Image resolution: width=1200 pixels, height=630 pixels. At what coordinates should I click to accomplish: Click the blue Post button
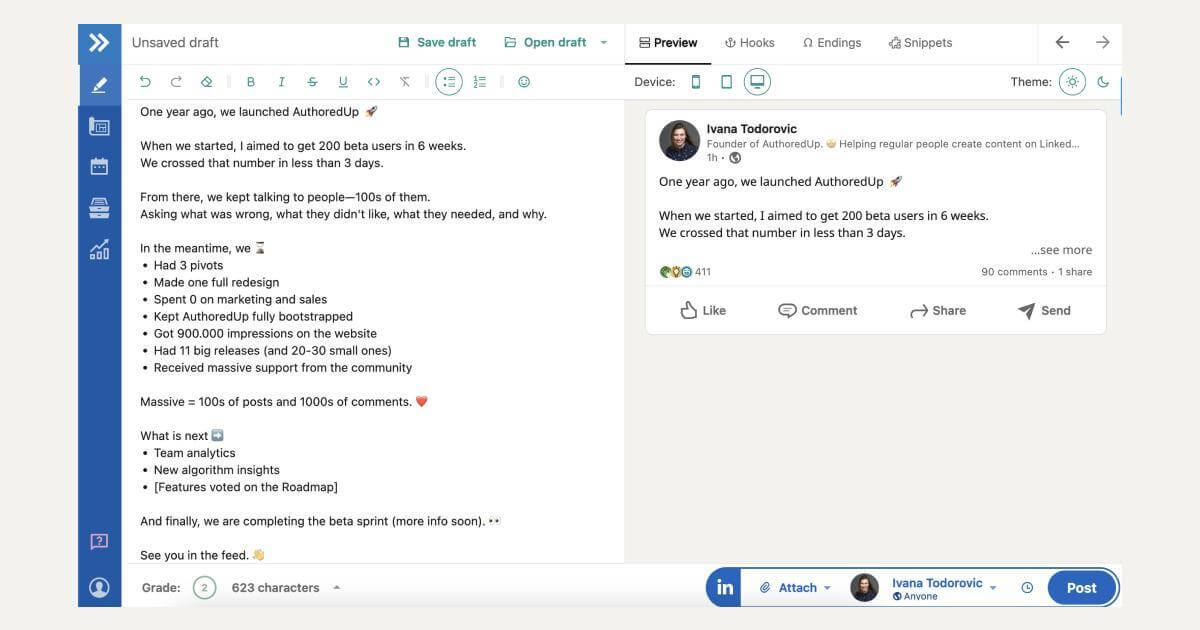(x=1081, y=587)
